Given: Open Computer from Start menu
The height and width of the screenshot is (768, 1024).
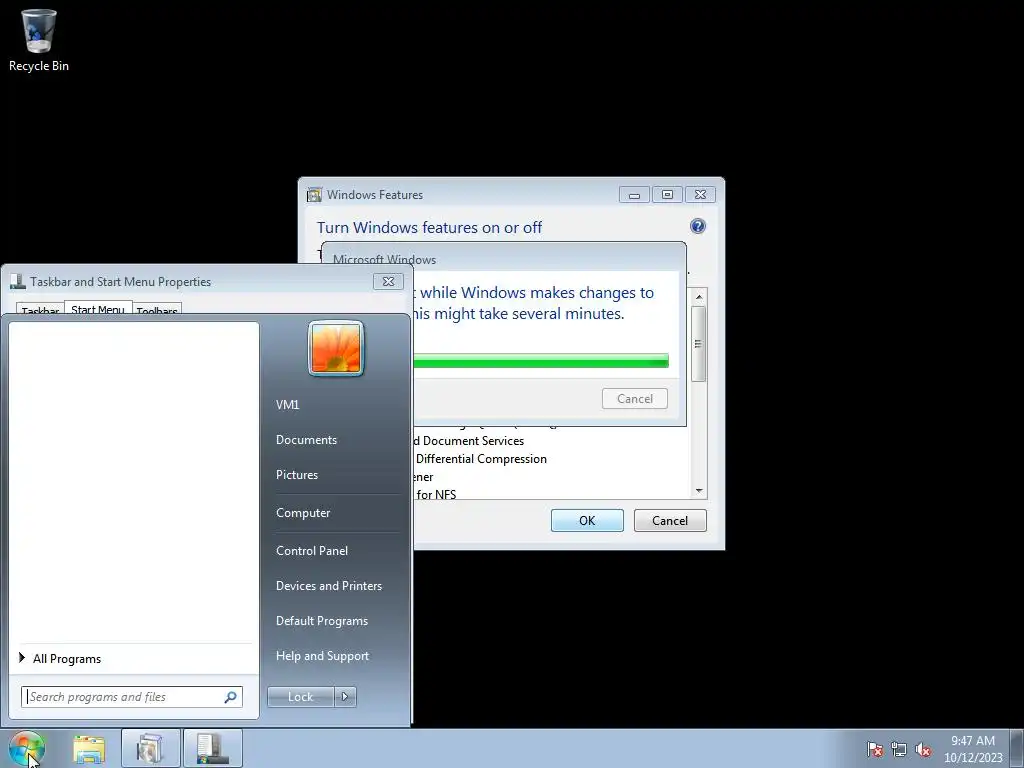Looking at the screenshot, I should (x=303, y=513).
